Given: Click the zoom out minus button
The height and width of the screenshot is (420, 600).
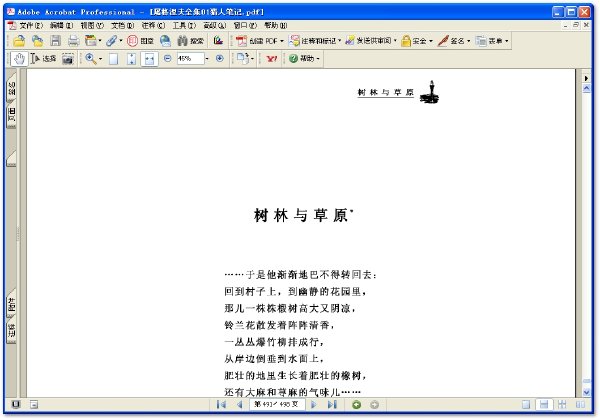Looking at the screenshot, I should pyautogui.click(x=167, y=58).
